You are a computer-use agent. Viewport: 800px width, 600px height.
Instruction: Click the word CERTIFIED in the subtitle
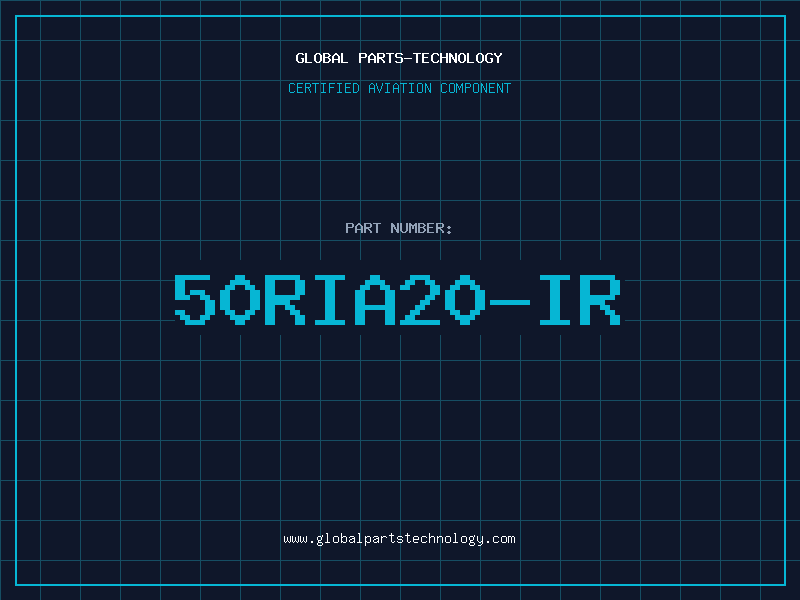(324, 88)
